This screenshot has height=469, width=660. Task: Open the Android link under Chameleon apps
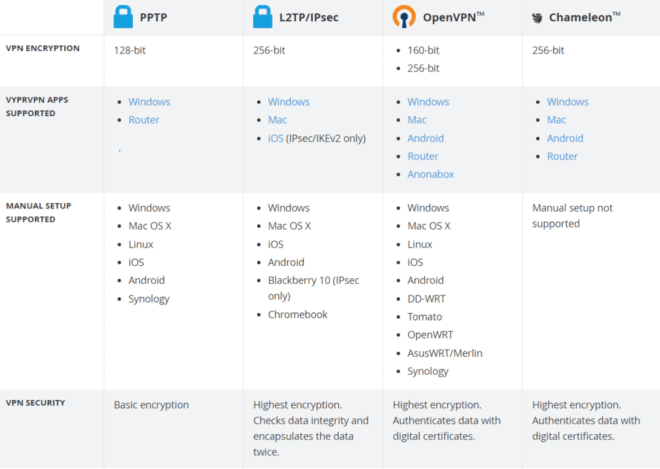(x=565, y=139)
